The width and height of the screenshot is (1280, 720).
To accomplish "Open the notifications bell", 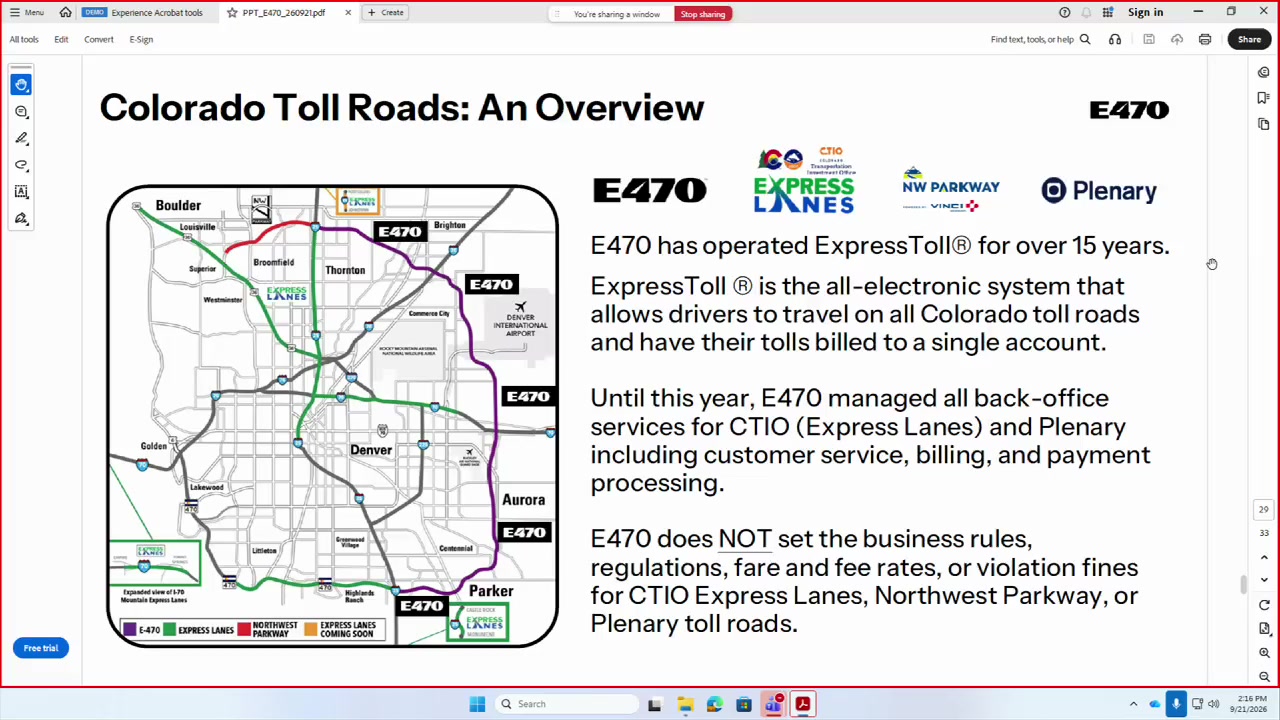I will 1086,12.
